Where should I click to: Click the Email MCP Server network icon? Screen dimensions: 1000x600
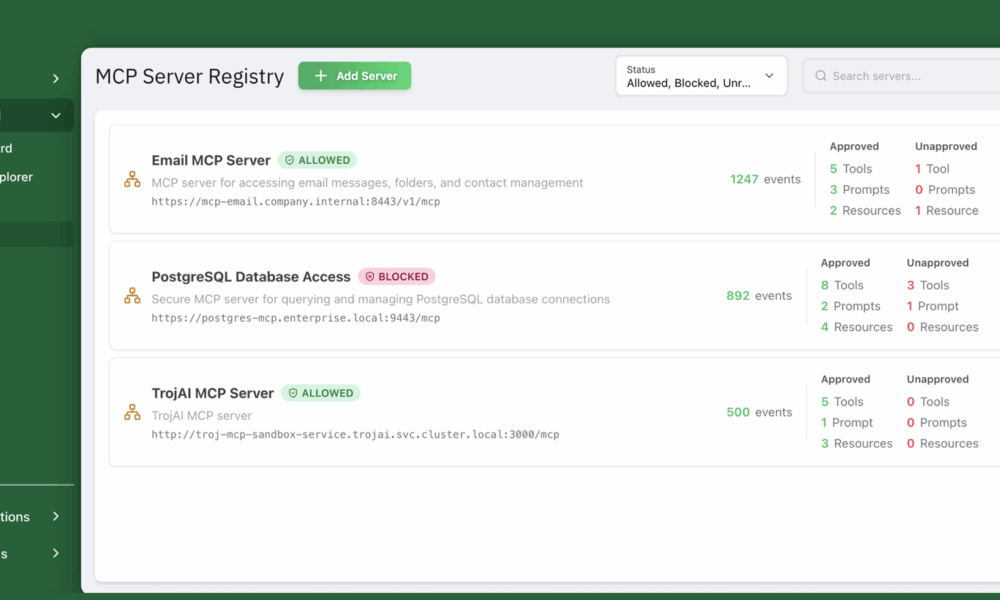(132, 180)
